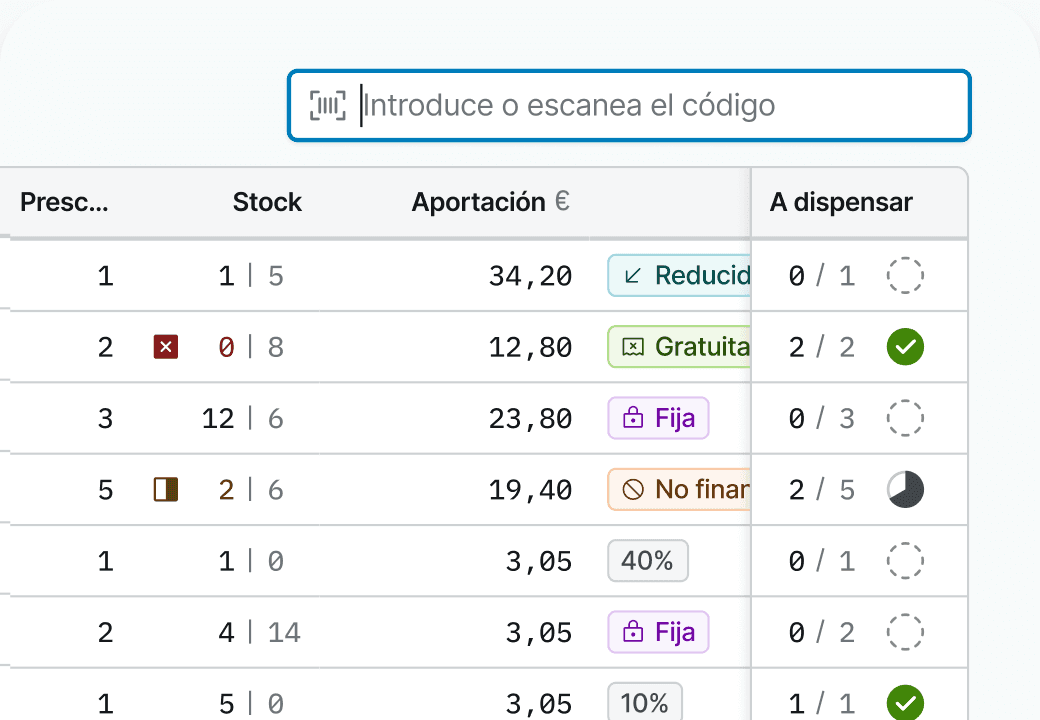
Task: Click the barcode scanner icon
Action: tap(326, 105)
